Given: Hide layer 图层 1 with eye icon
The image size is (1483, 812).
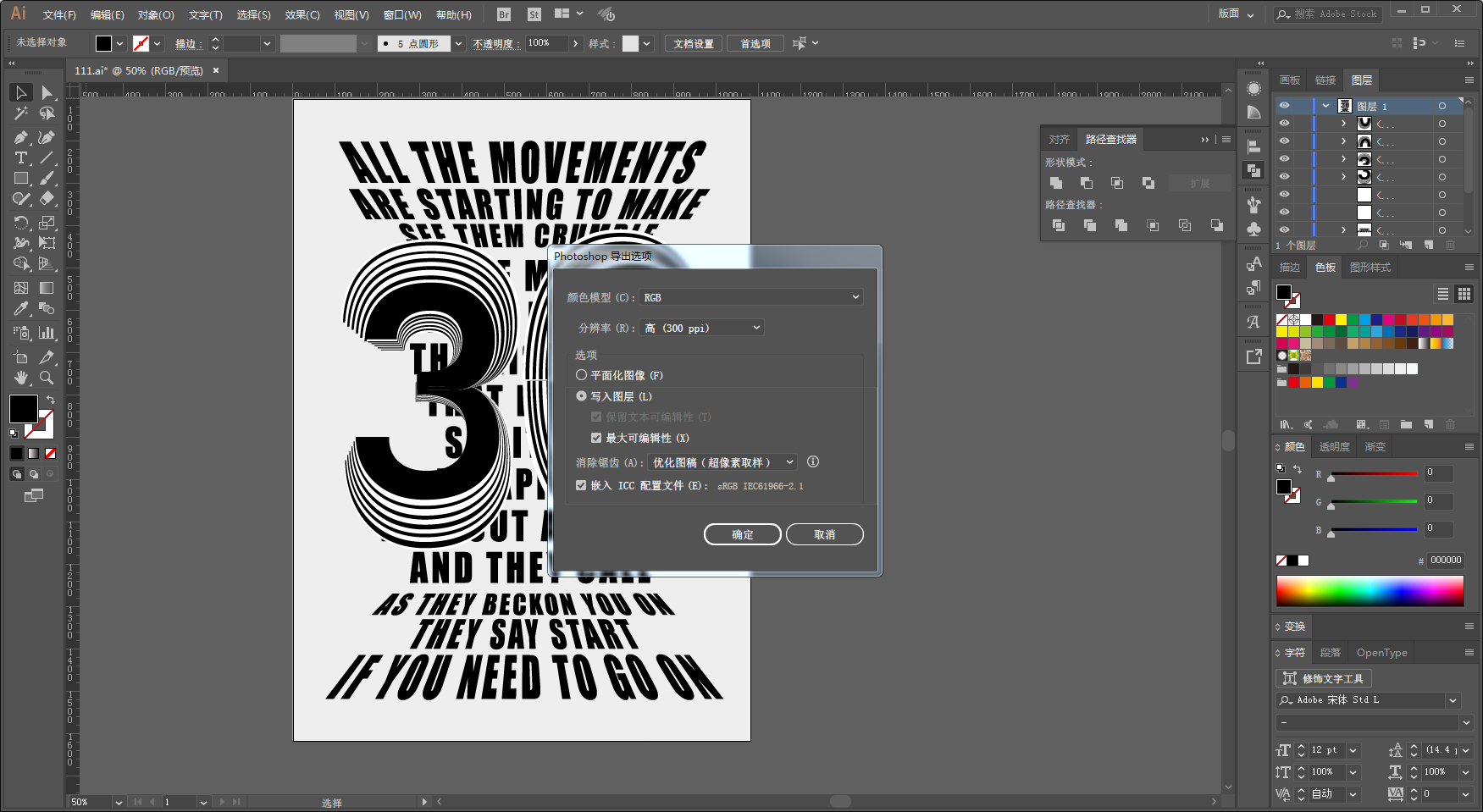Looking at the screenshot, I should point(1285,106).
